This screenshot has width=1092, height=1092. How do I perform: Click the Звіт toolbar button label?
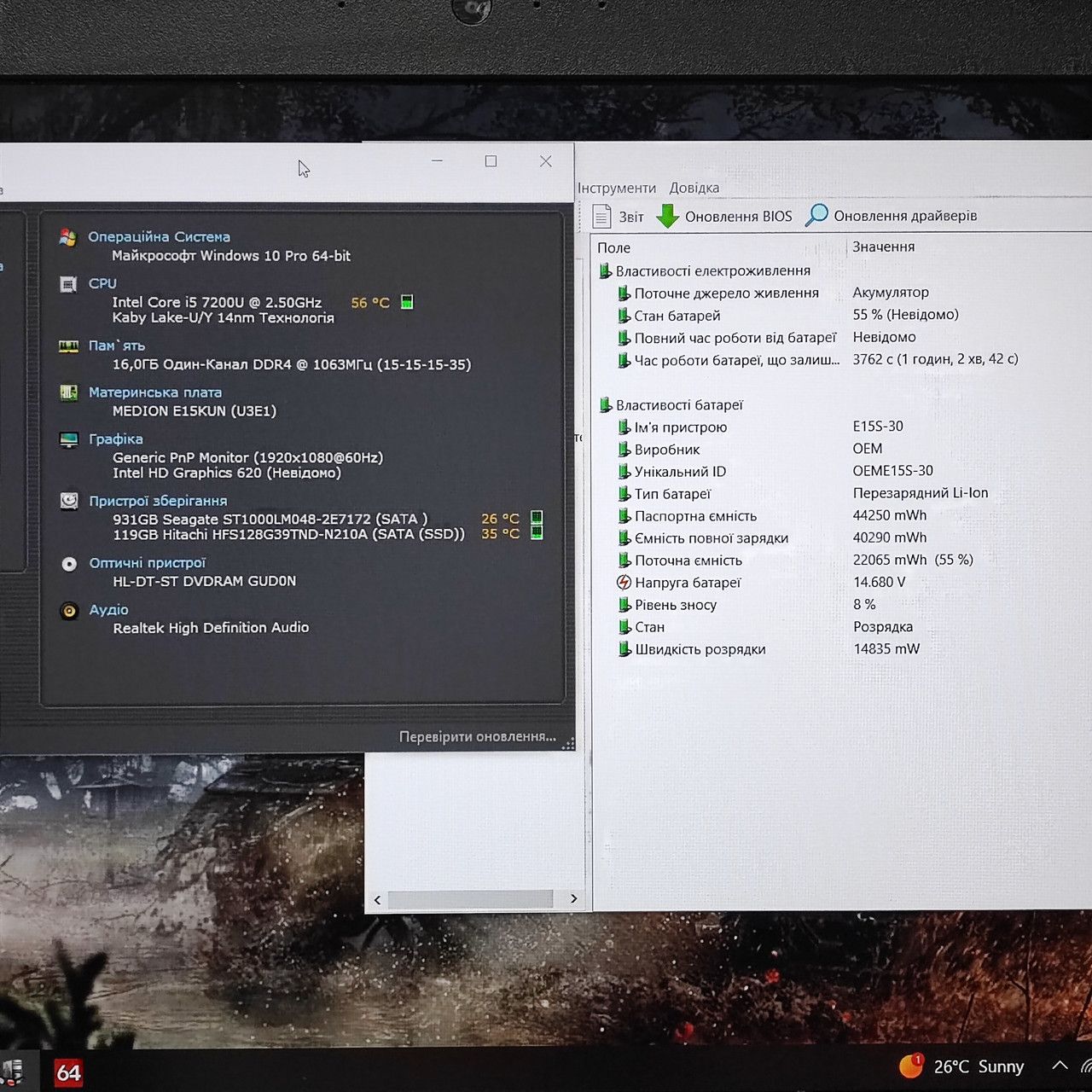click(x=631, y=217)
